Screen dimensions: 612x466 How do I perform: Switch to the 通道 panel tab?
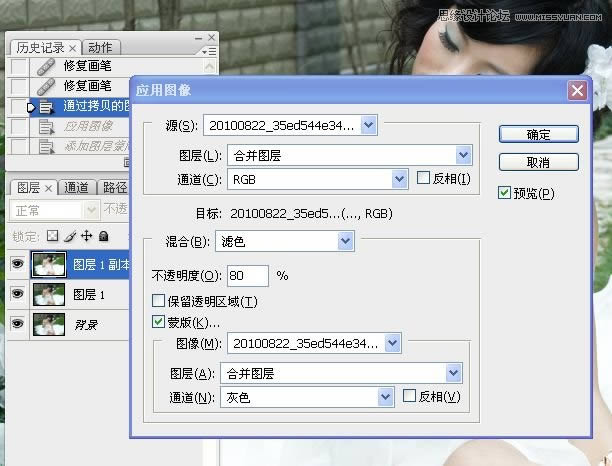point(76,188)
